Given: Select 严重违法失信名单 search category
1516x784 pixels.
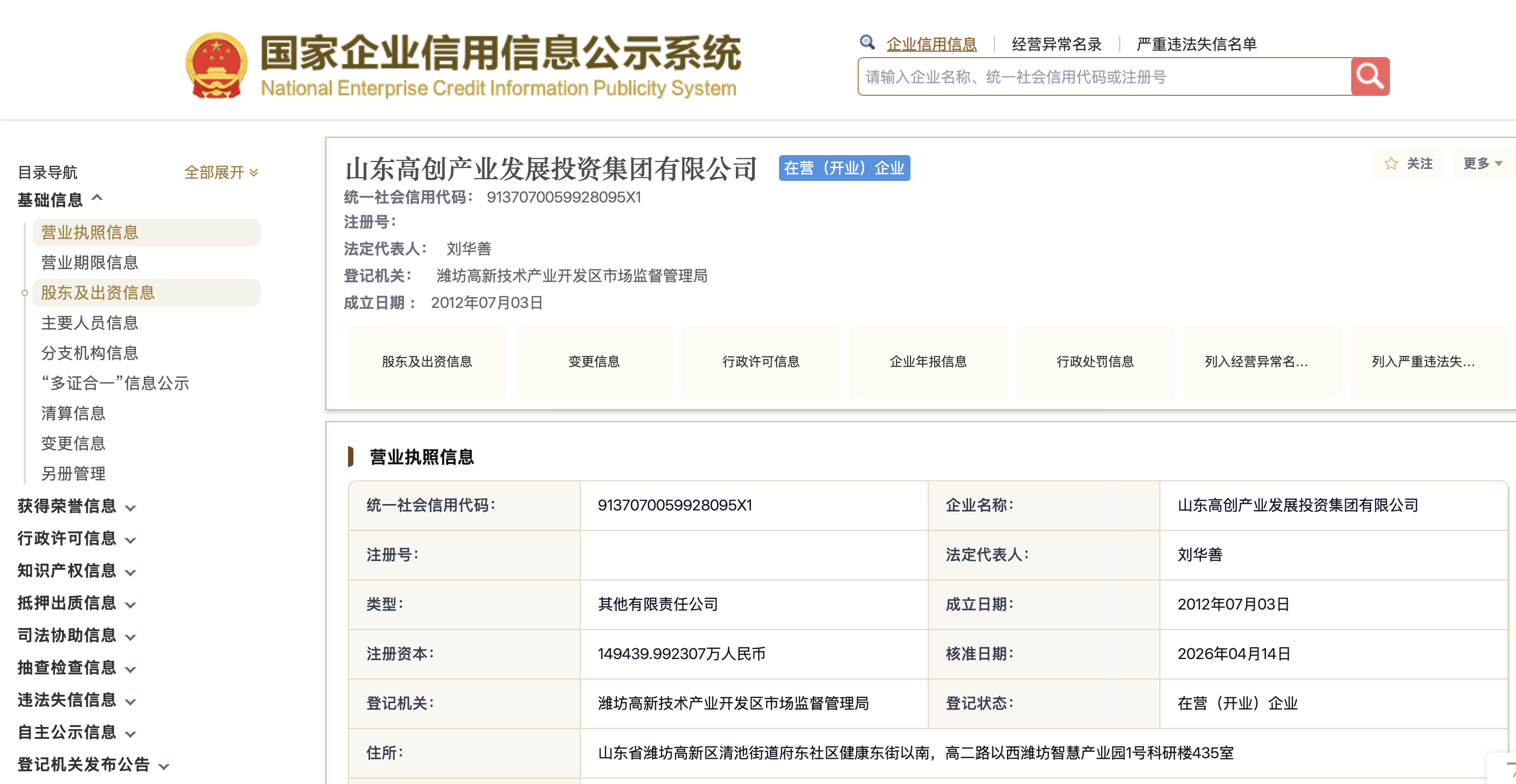Looking at the screenshot, I should pyautogui.click(x=1197, y=44).
